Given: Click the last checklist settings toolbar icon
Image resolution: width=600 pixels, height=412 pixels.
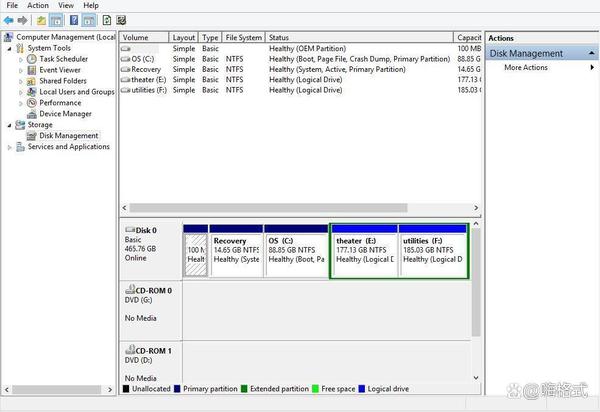Looking at the screenshot, I should pyautogui.click(x=121, y=20).
